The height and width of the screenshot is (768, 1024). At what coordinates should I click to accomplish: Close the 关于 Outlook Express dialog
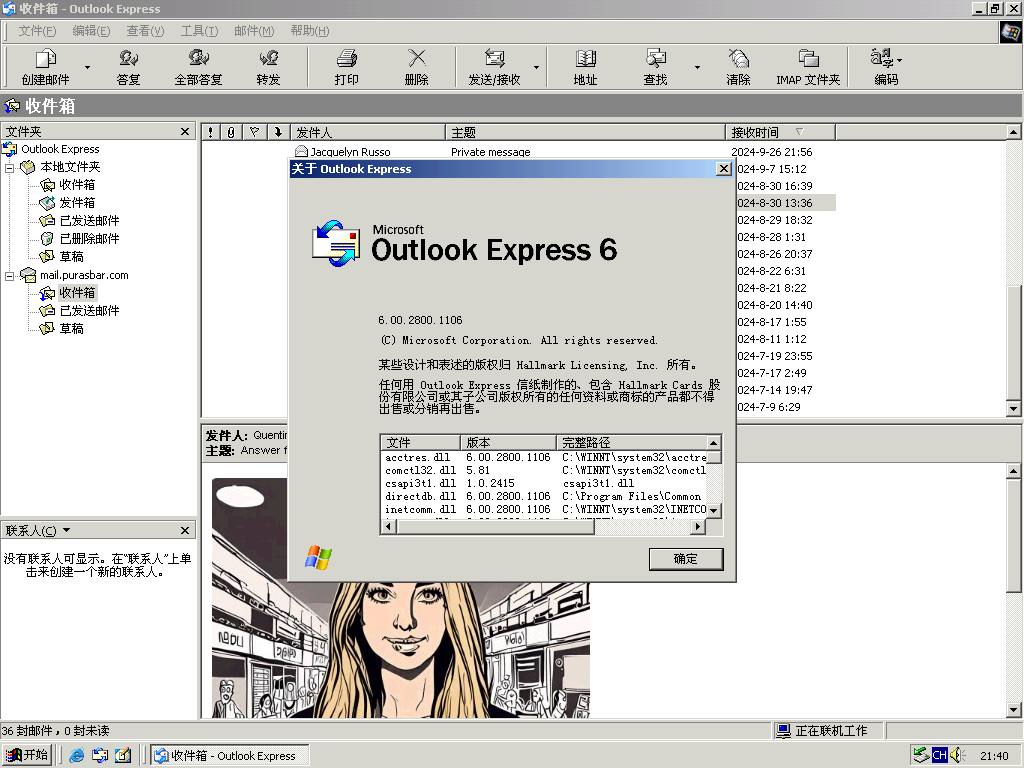pos(724,169)
